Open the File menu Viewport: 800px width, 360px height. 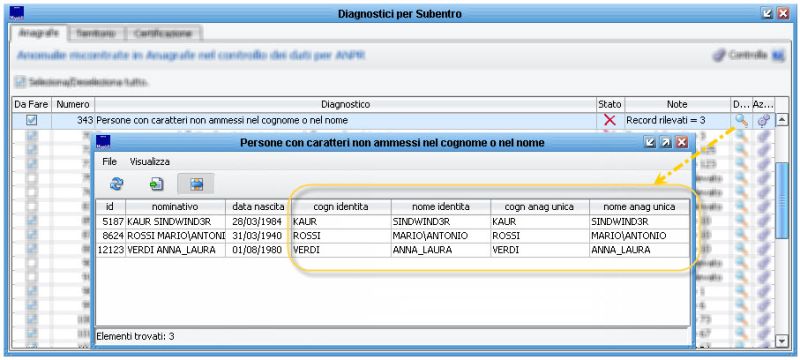pyautogui.click(x=109, y=162)
